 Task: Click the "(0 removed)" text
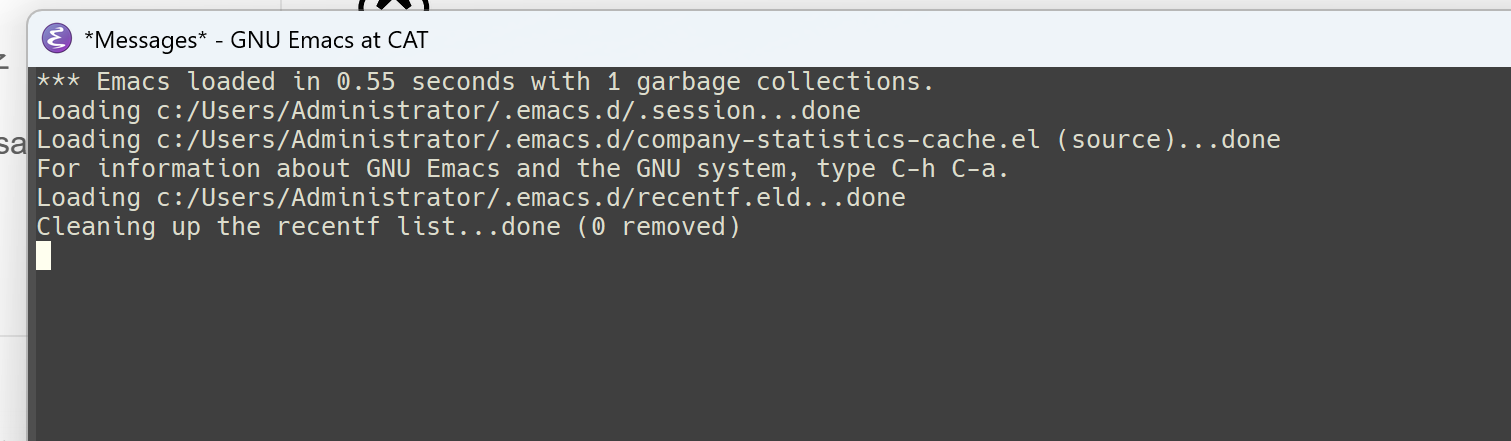tap(658, 227)
